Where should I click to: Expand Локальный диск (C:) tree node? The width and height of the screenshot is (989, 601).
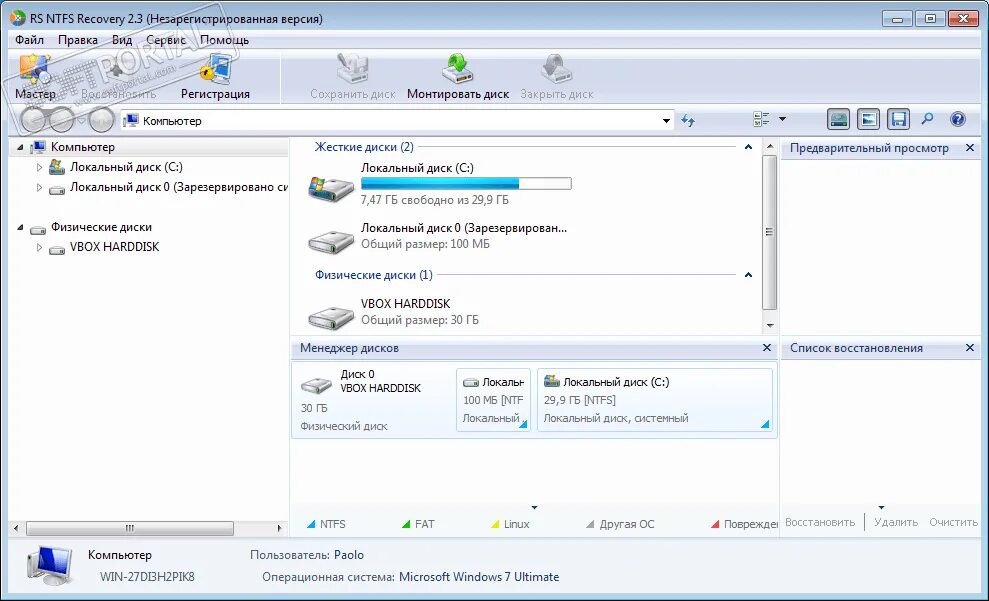pos(39,167)
